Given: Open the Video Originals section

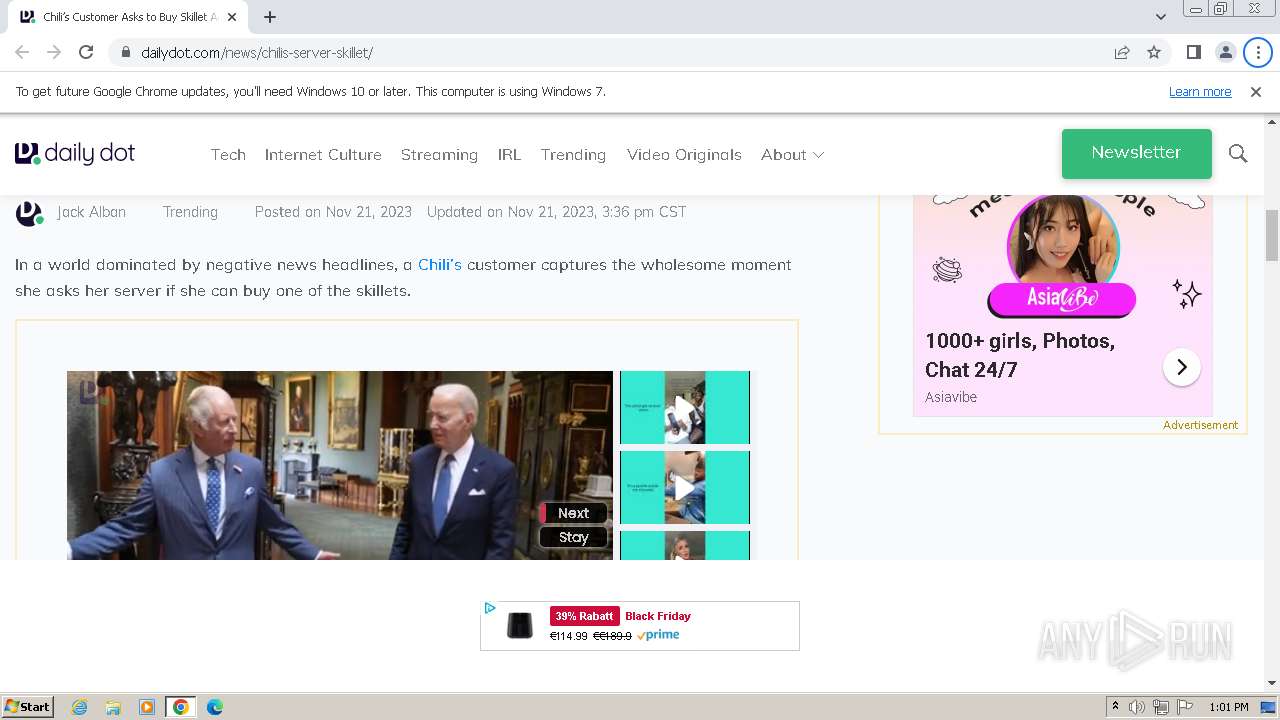Looking at the screenshot, I should 684,154.
